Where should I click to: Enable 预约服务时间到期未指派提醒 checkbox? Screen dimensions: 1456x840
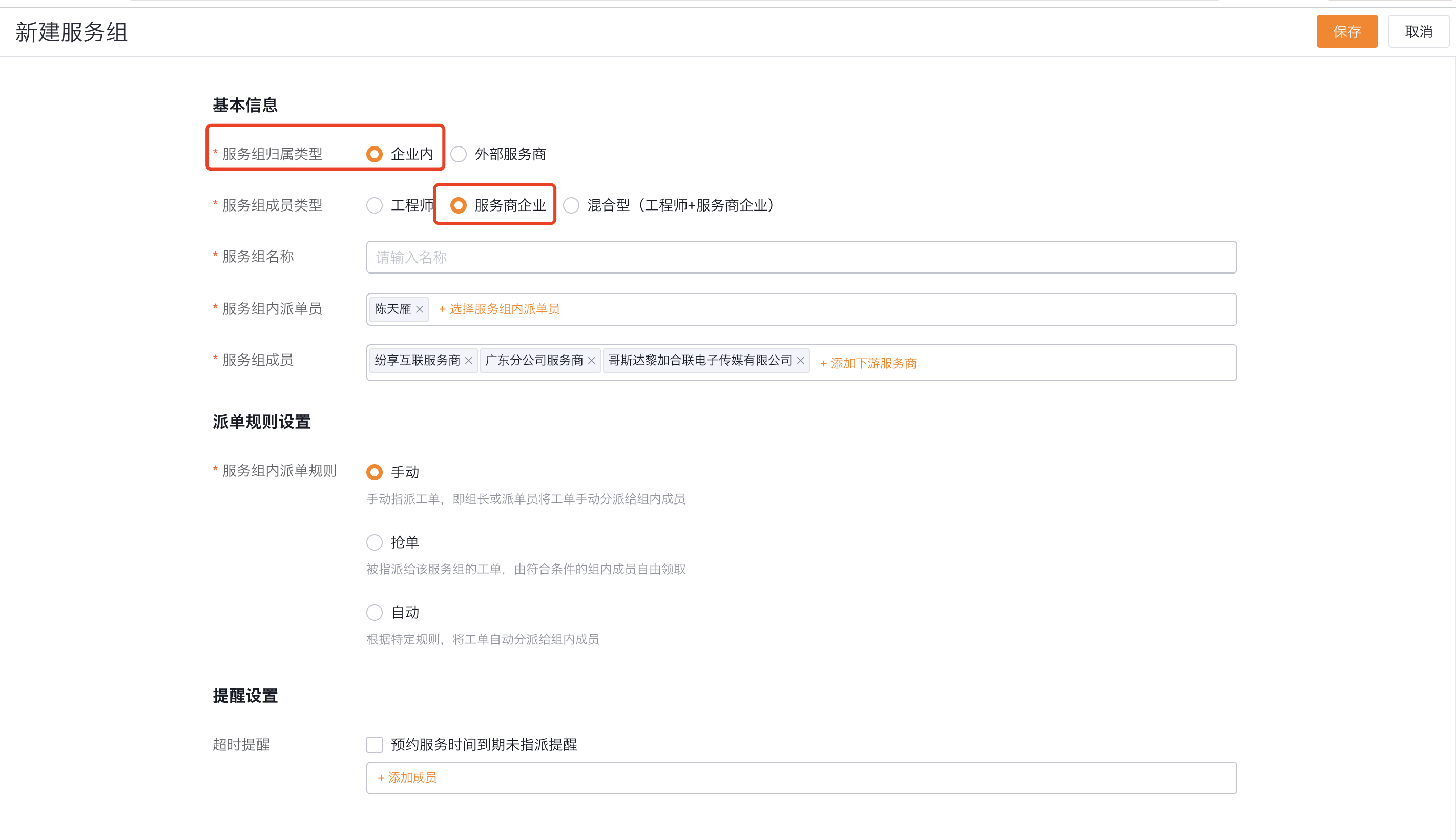point(375,744)
